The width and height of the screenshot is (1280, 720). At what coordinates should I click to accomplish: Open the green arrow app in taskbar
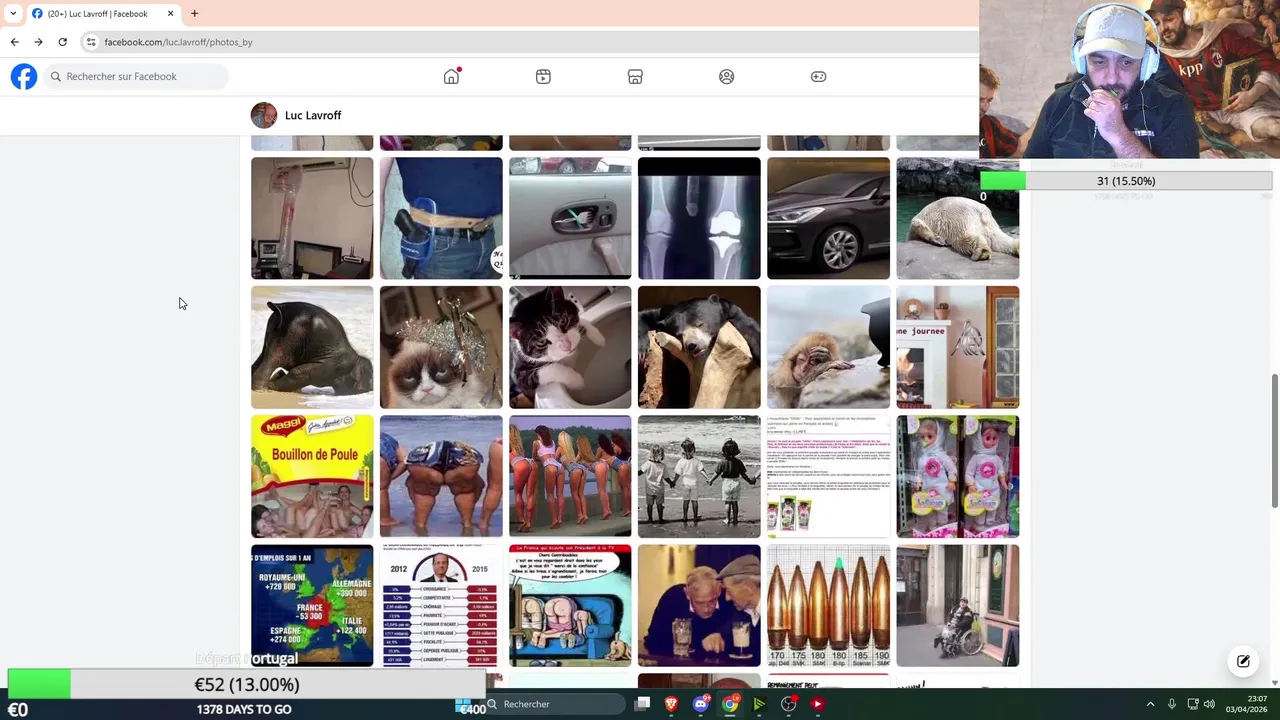[759, 704]
